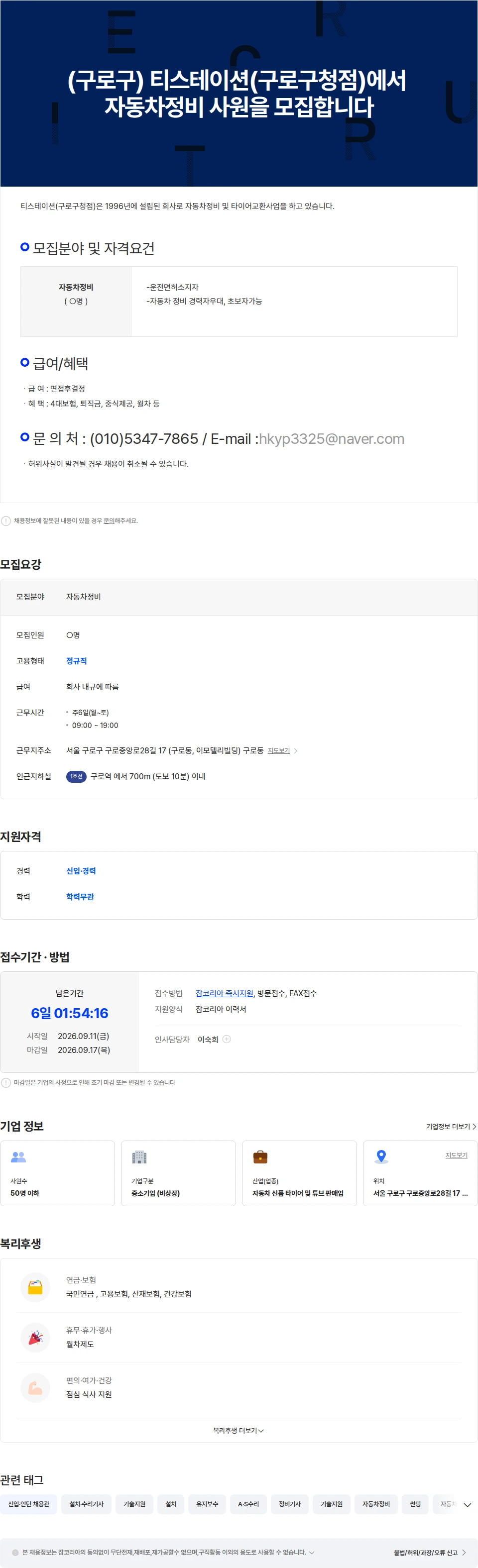The image size is (478, 1568).
Task: Select the 신입·인턴 채용관 tag
Action: (x=28, y=1504)
